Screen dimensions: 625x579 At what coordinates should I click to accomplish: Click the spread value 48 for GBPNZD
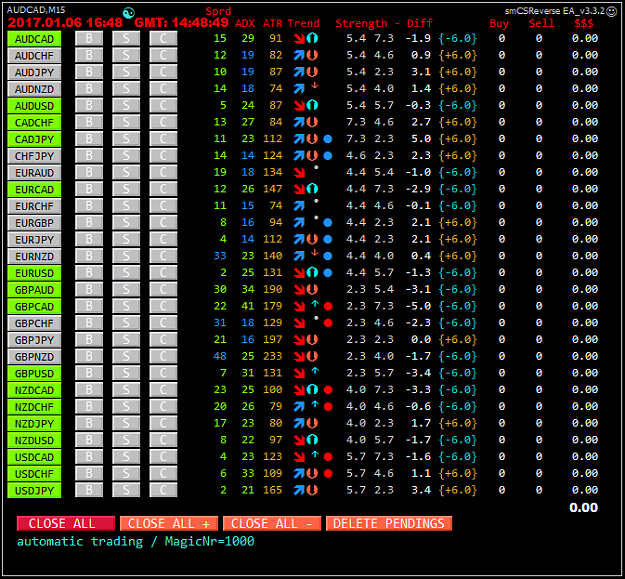click(x=220, y=356)
